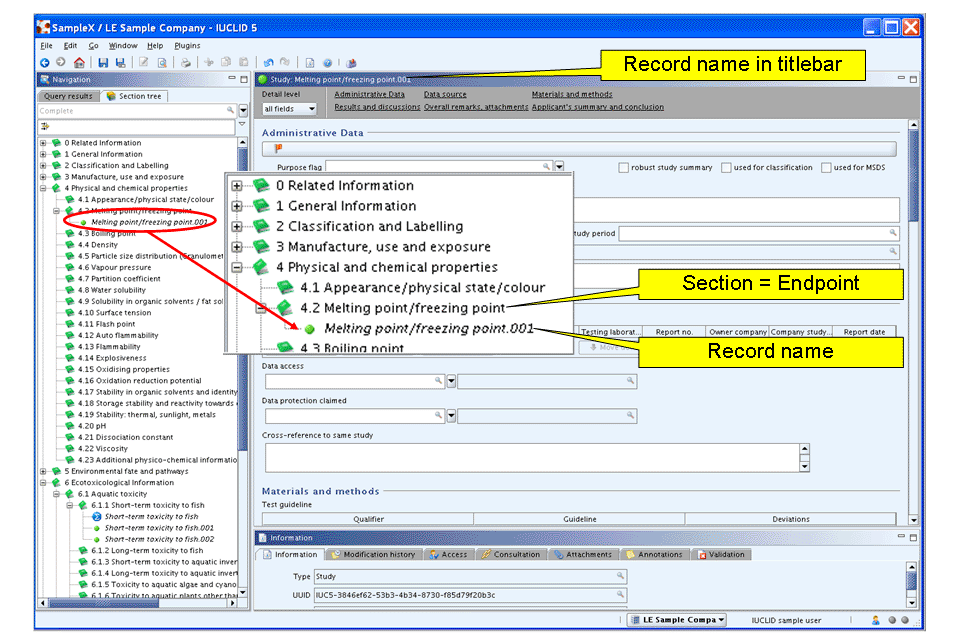Jump to Results and discussions link
The height and width of the screenshot is (644, 960).
377,107
